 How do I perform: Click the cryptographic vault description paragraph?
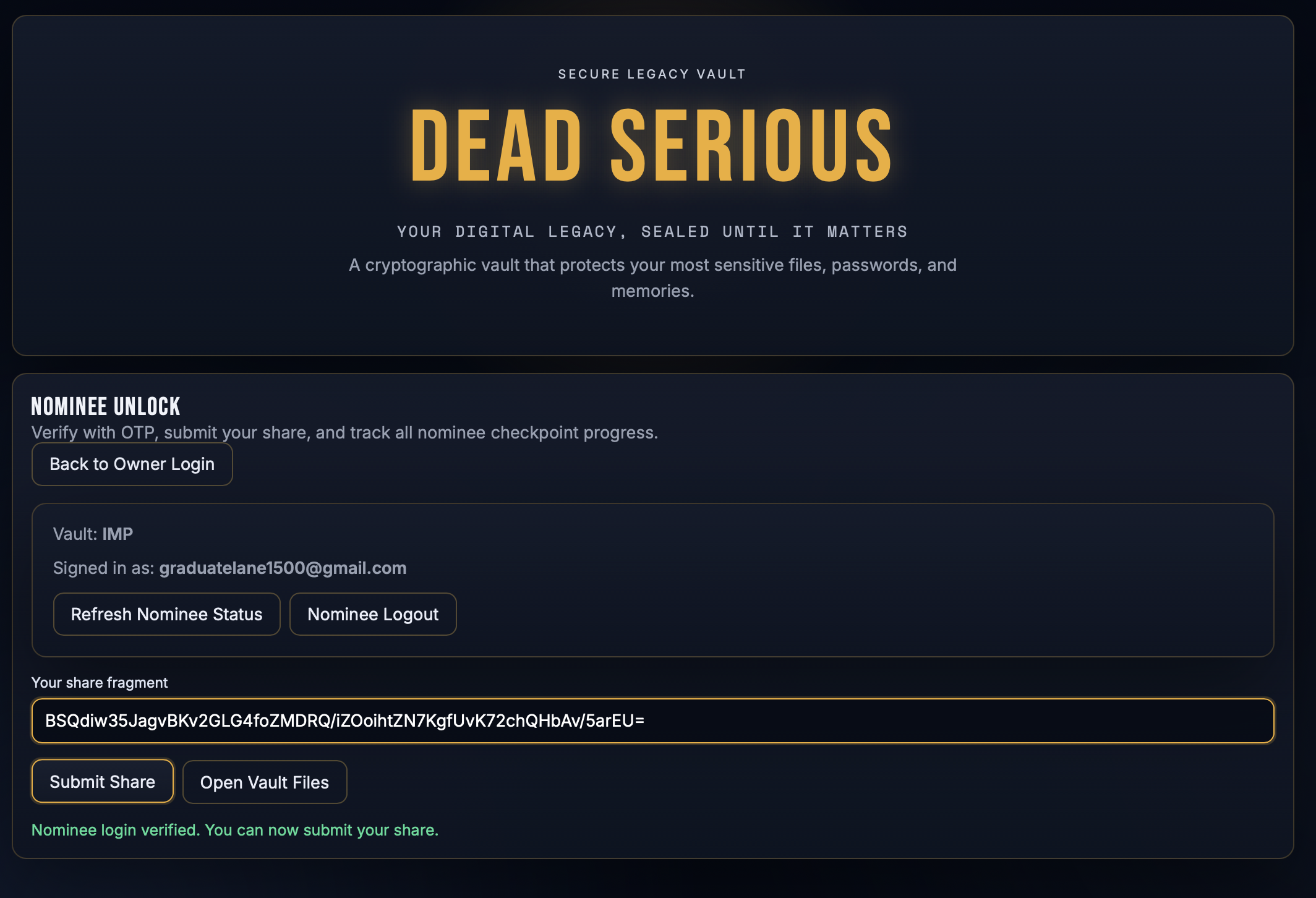[652, 265]
